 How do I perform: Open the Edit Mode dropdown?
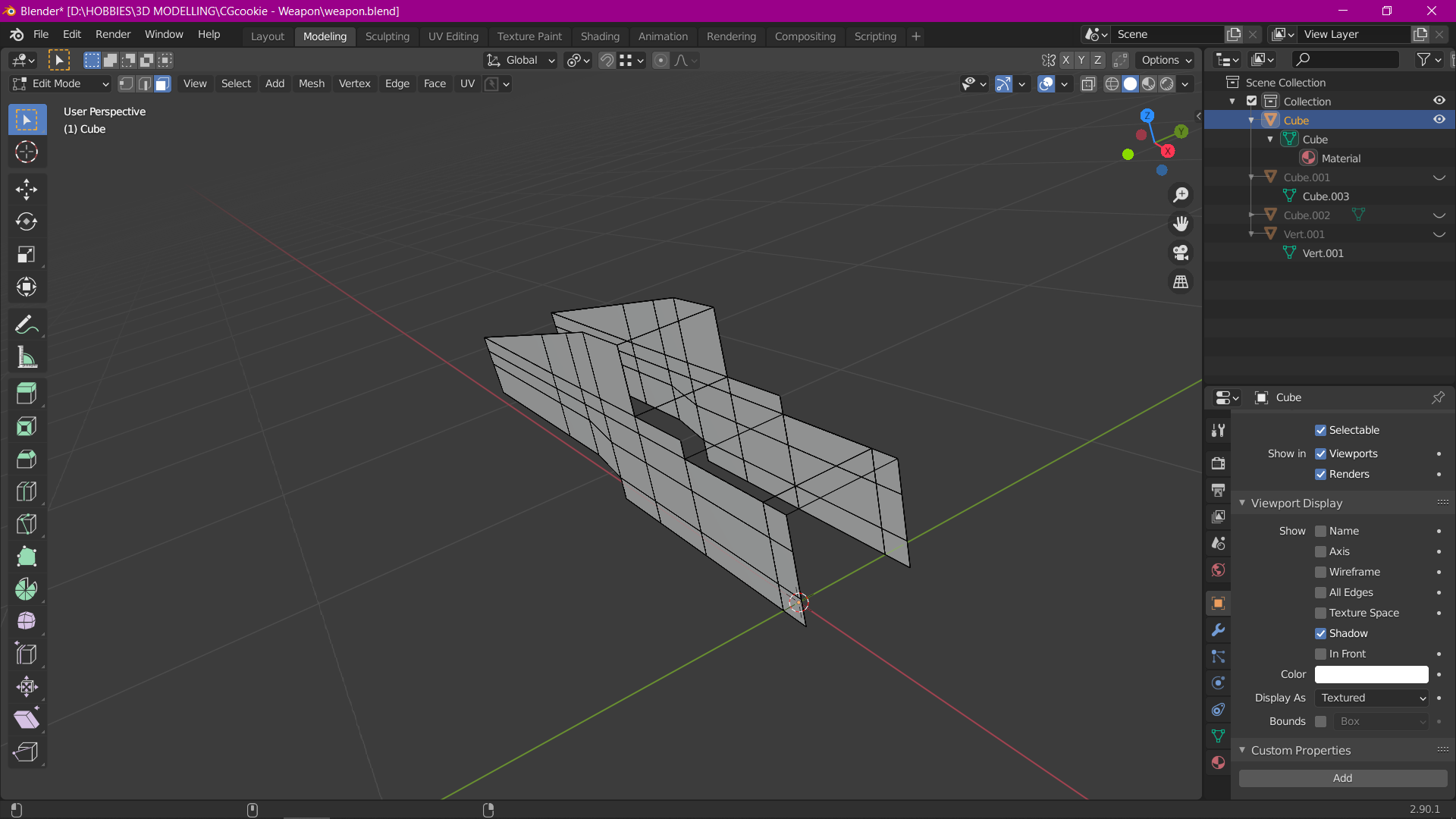61,84
